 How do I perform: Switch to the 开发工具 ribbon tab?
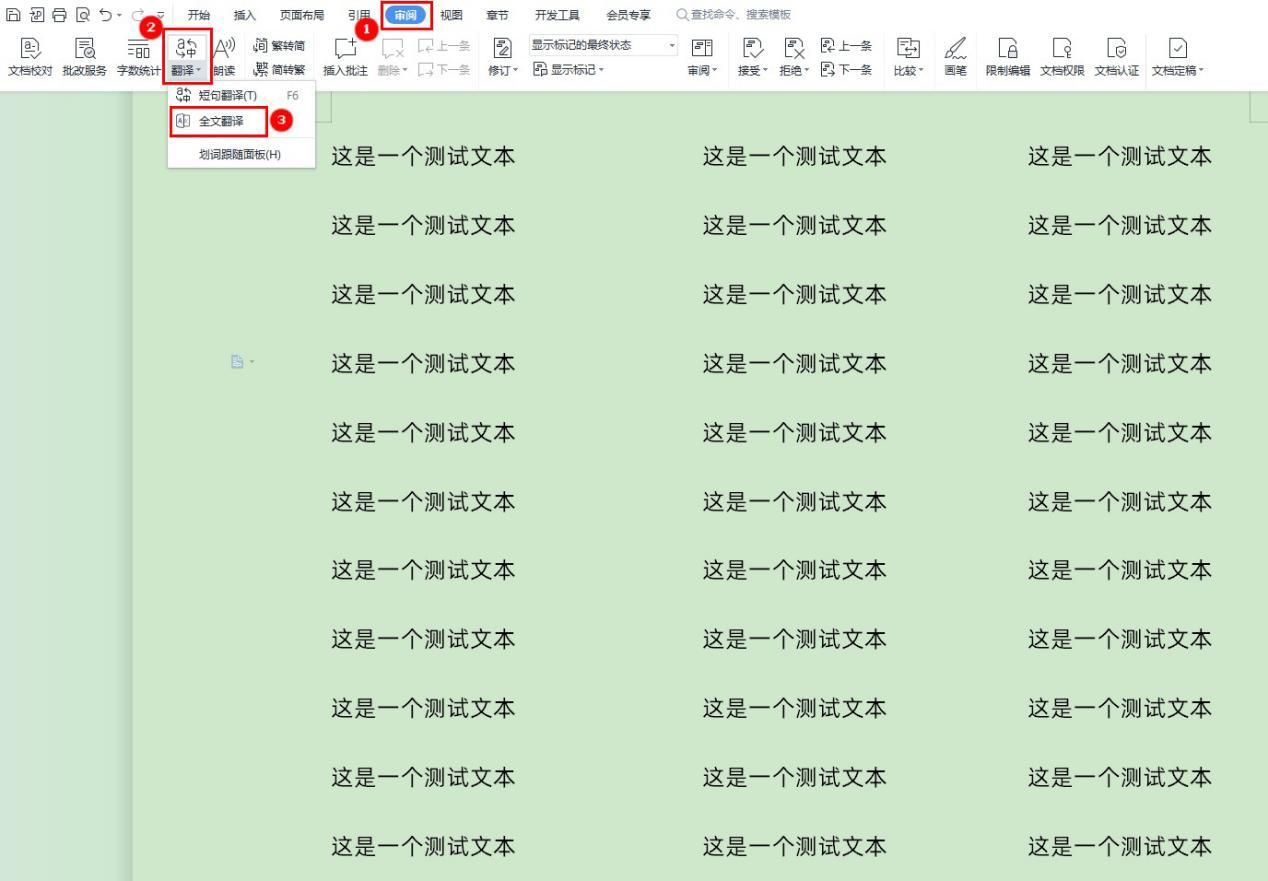coord(557,14)
